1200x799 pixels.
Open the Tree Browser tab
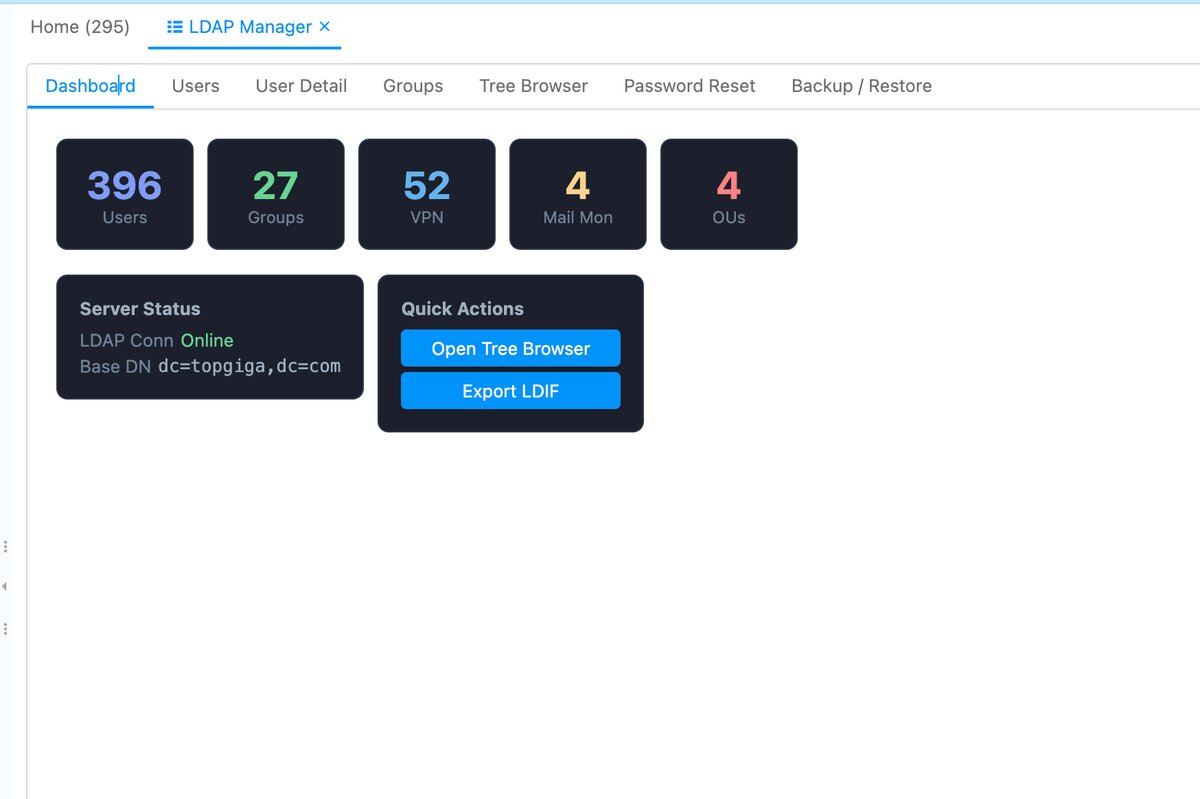[x=533, y=86]
